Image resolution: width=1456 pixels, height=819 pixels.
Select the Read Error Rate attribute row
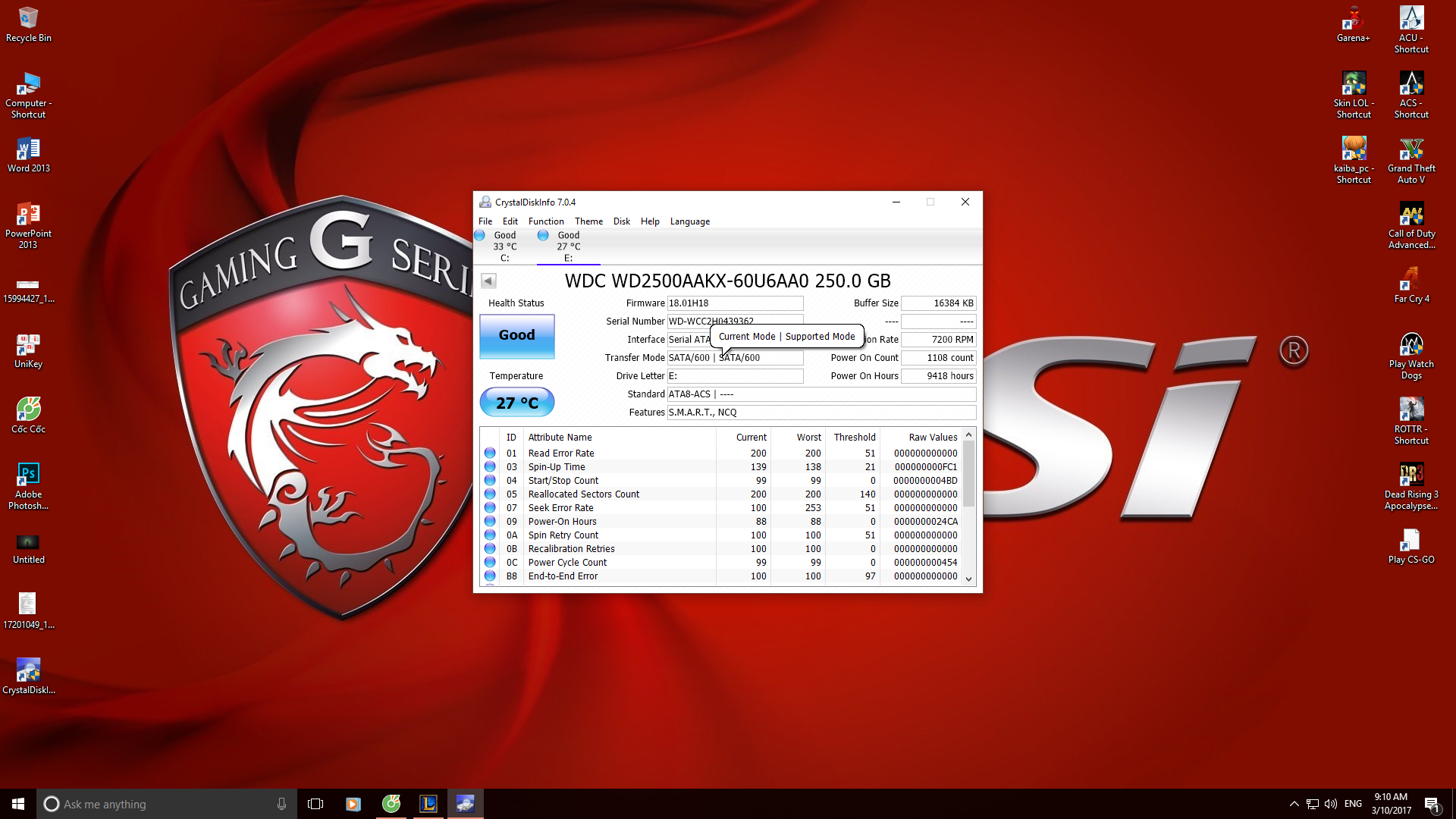(x=720, y=453)
